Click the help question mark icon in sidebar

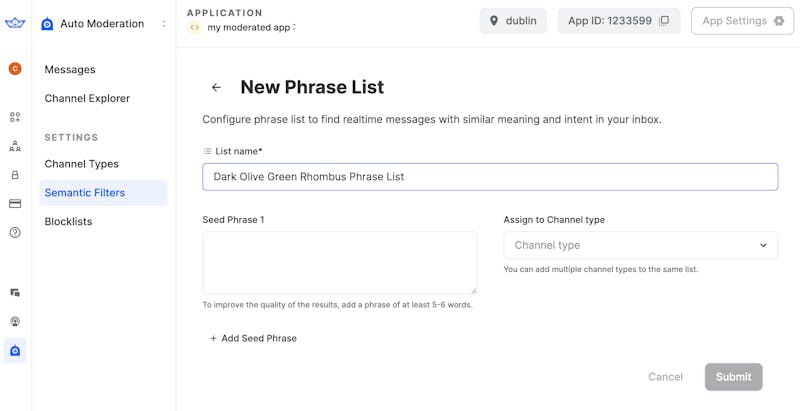point(15,233)
